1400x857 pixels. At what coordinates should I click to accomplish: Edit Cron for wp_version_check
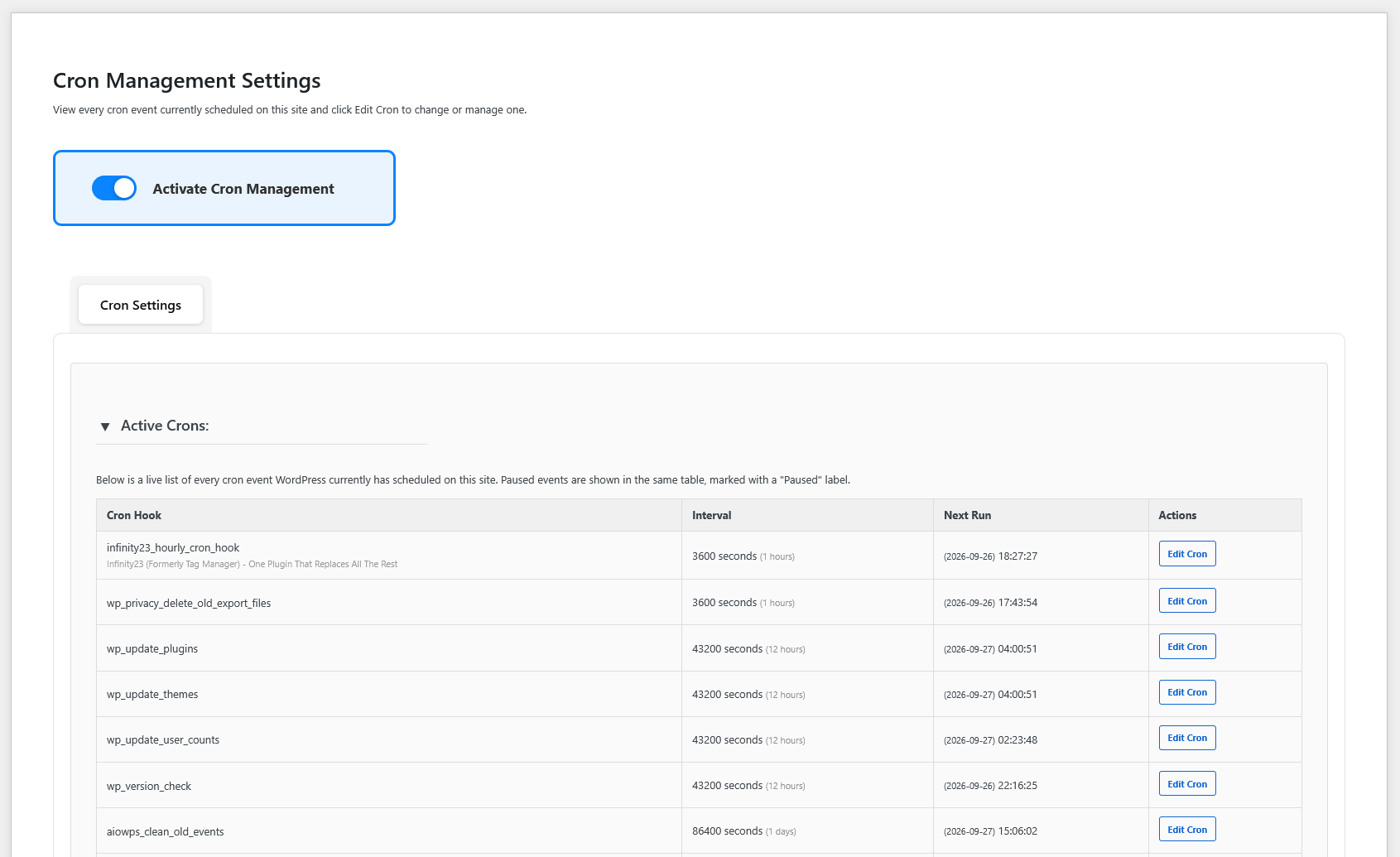(x=1187, y=784)
